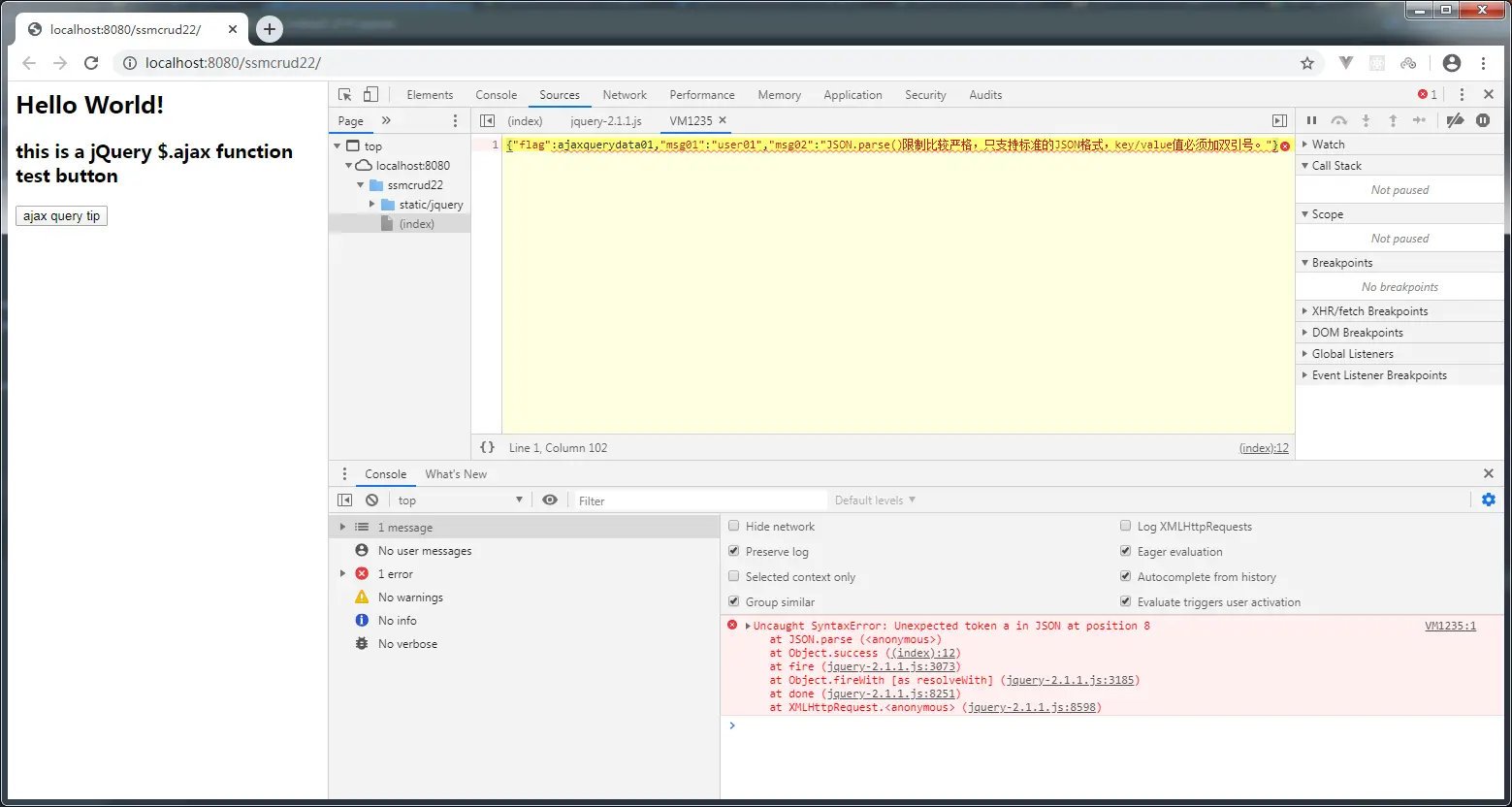Click the pause script execution button
The height and width of the screenshot is (807, 1512).
coord(1311,120)
